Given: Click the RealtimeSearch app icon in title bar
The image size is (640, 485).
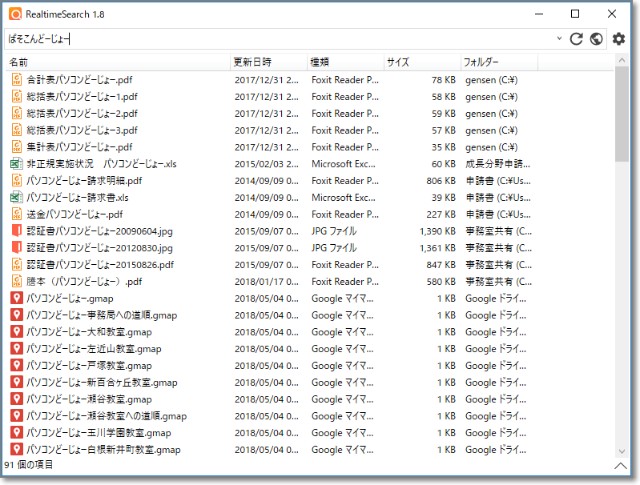Looking at the screenshot, I should click(x=15, y=14).
